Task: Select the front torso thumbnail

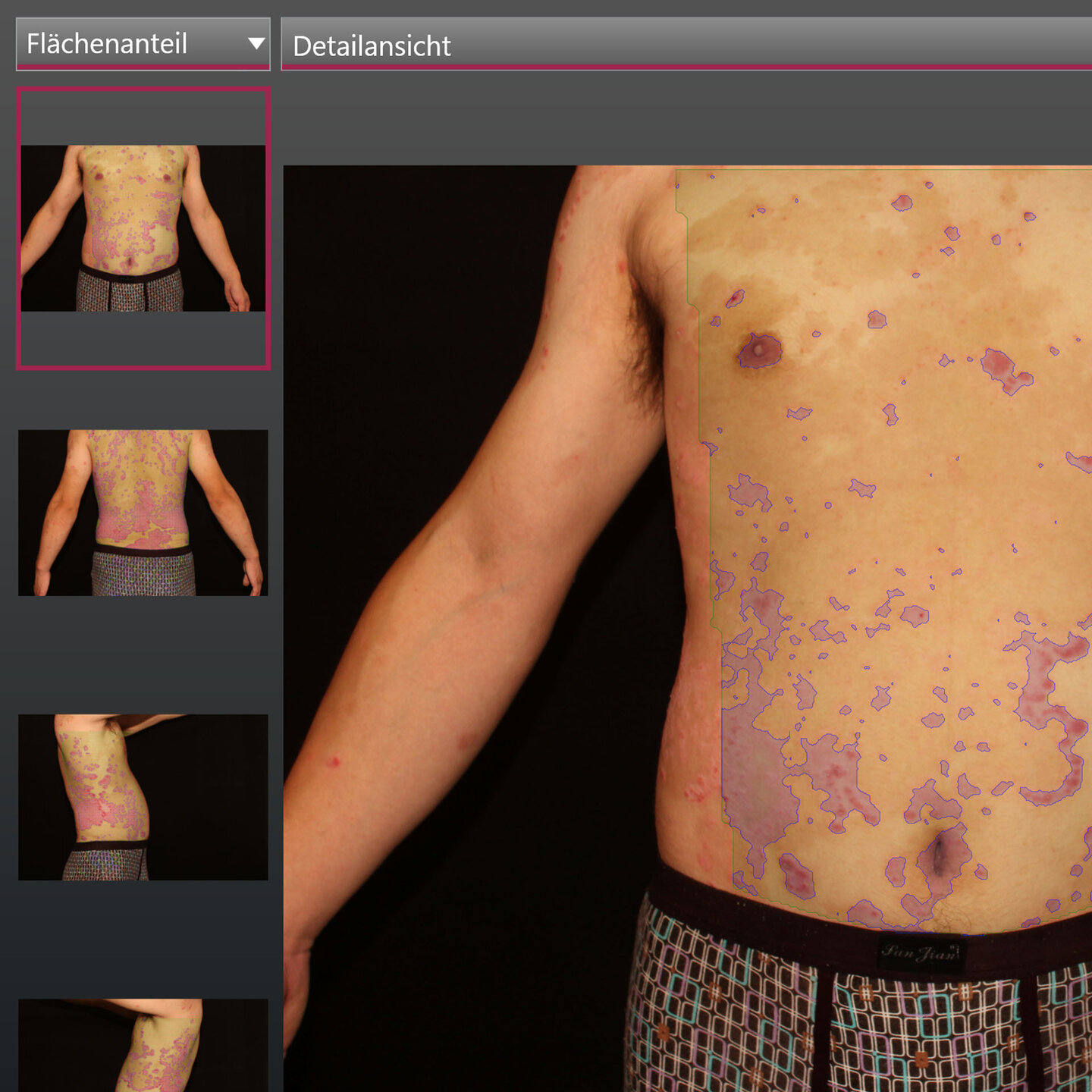Action: pos(143,228)
